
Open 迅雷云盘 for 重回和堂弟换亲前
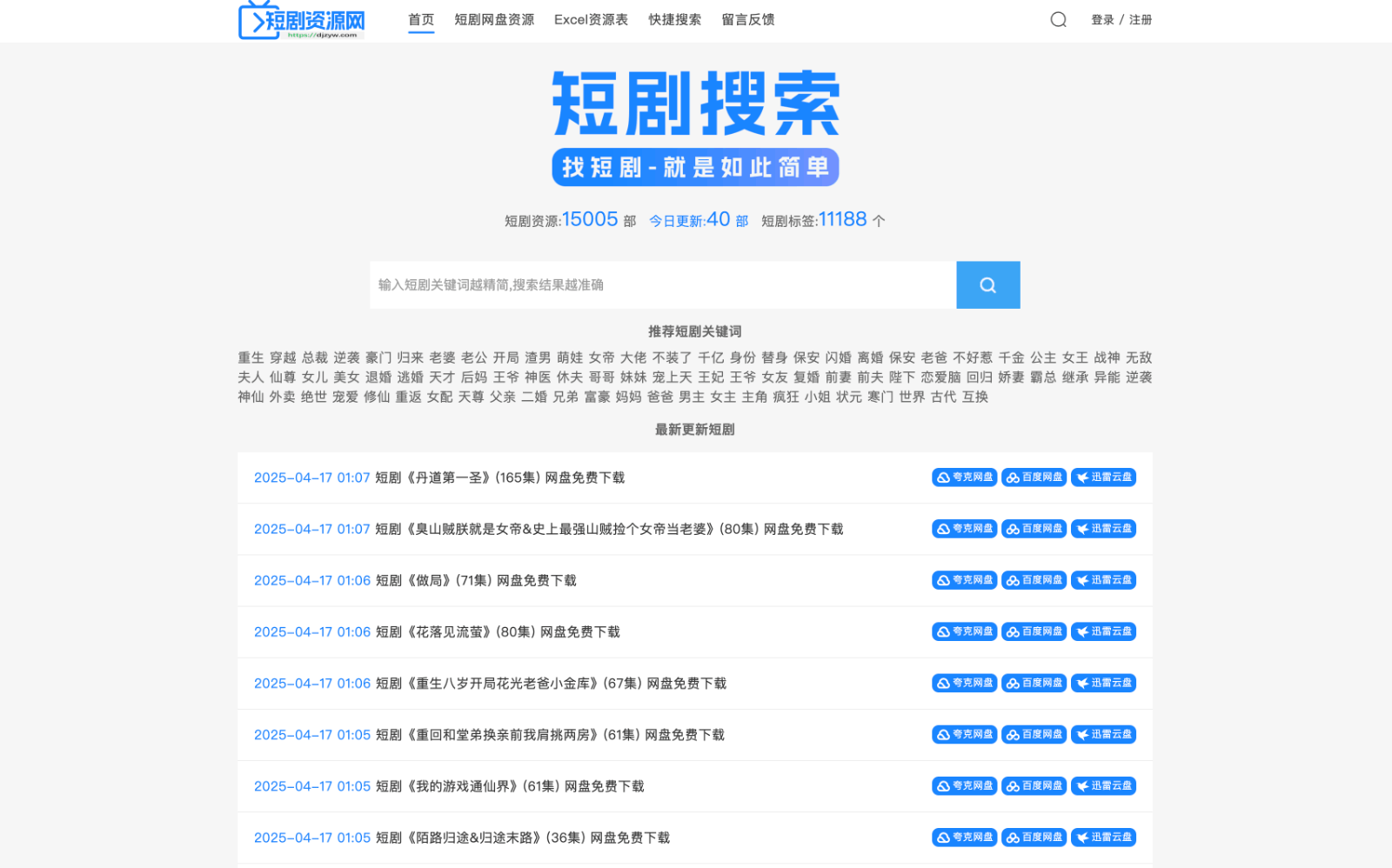coord(1103,734)
